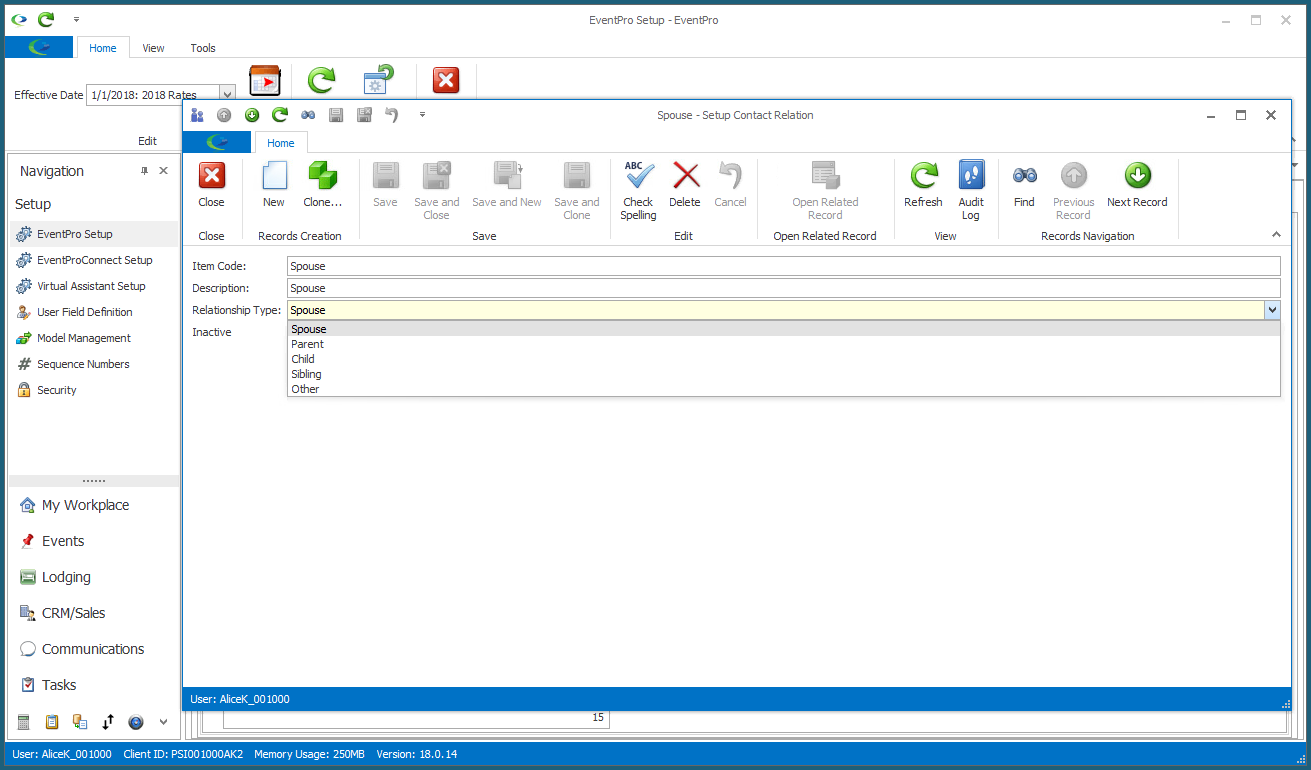Open the Audit Log
The image size is (1311, 770).
pos(971,190)
